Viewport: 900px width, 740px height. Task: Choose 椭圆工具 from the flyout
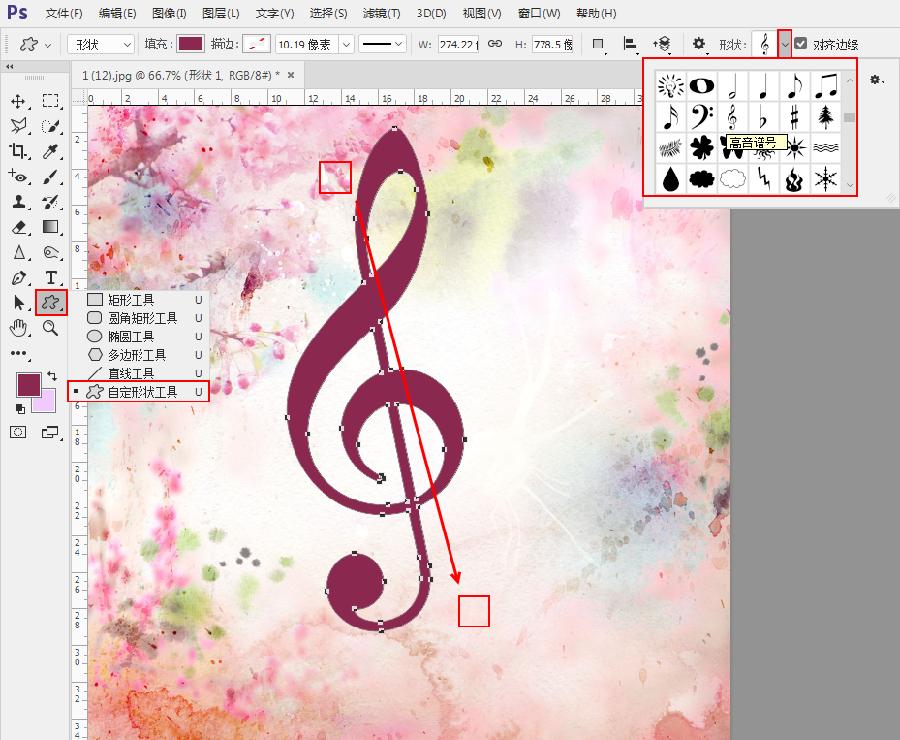pos(130,336)
